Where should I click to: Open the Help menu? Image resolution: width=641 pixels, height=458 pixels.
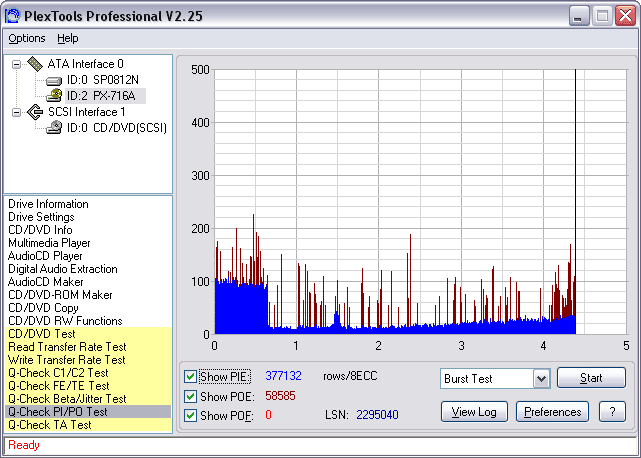[x=67, y=38]
